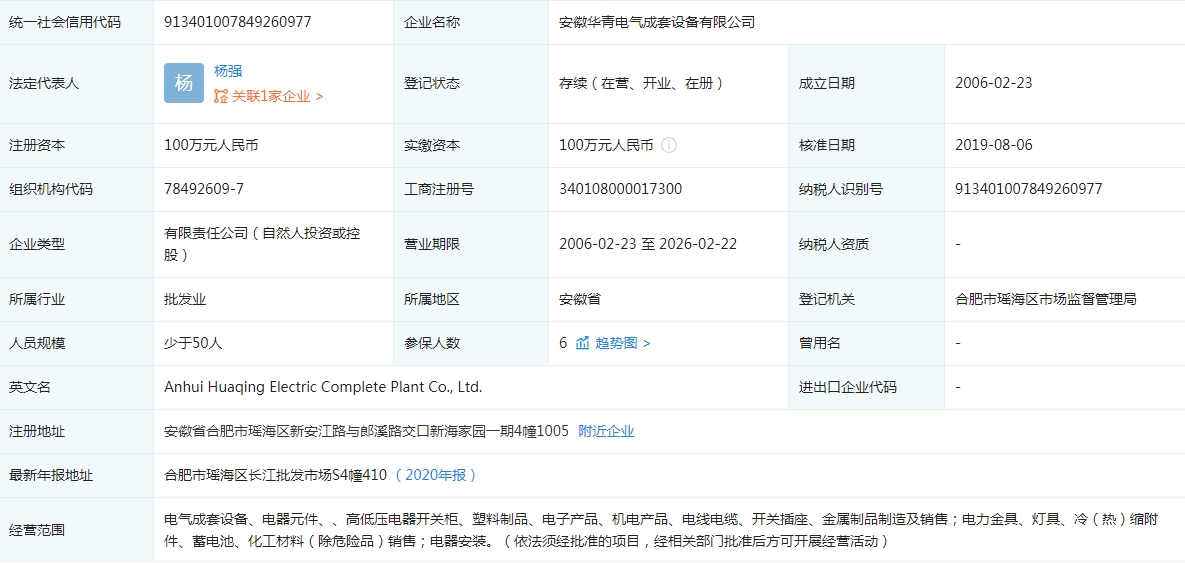Click 登记机关 value 合肥市瑶海区市场监督管理局

coord(1046,299)
